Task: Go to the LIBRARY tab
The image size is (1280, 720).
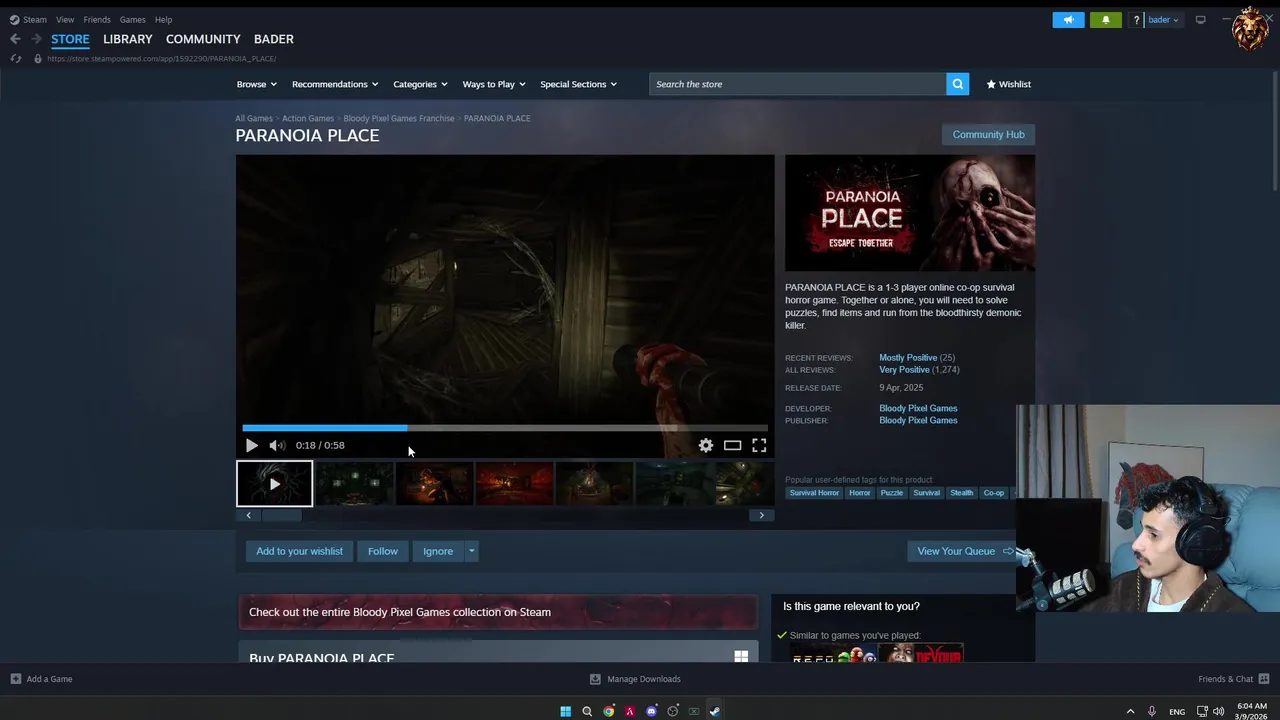Action: coord(128,39)
